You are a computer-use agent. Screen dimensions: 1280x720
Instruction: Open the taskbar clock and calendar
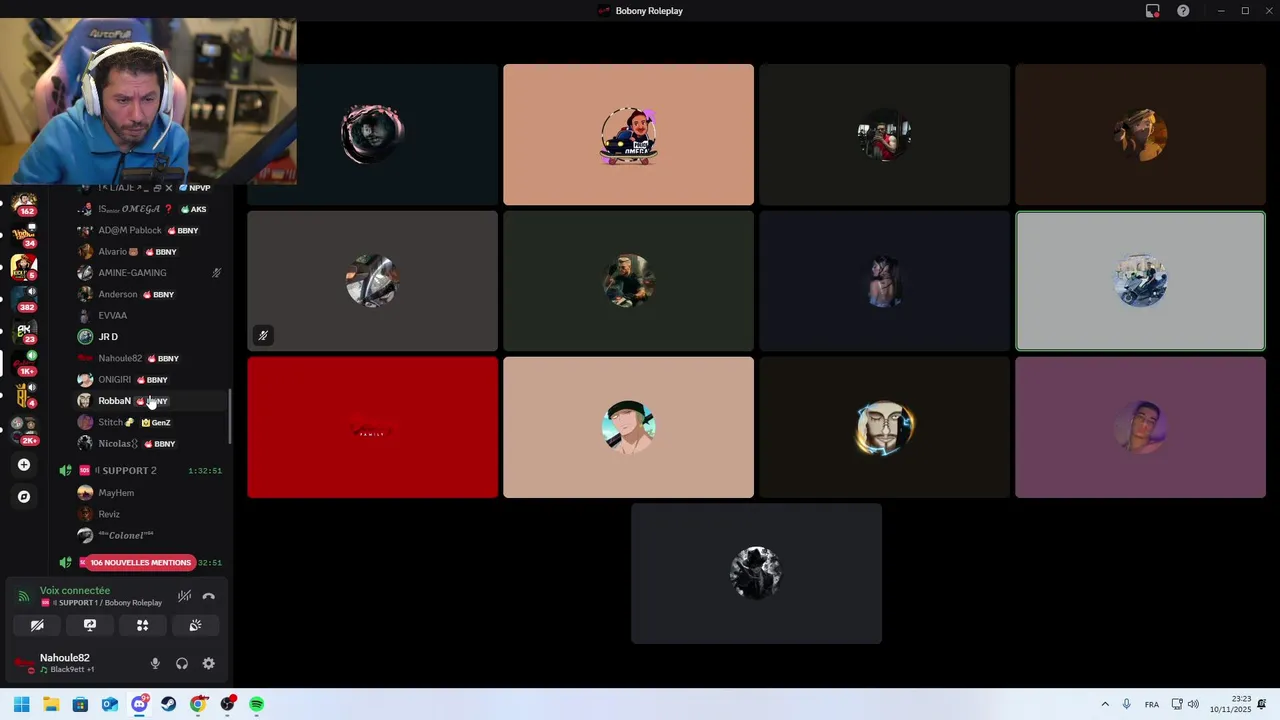(x=1230, y=704)
